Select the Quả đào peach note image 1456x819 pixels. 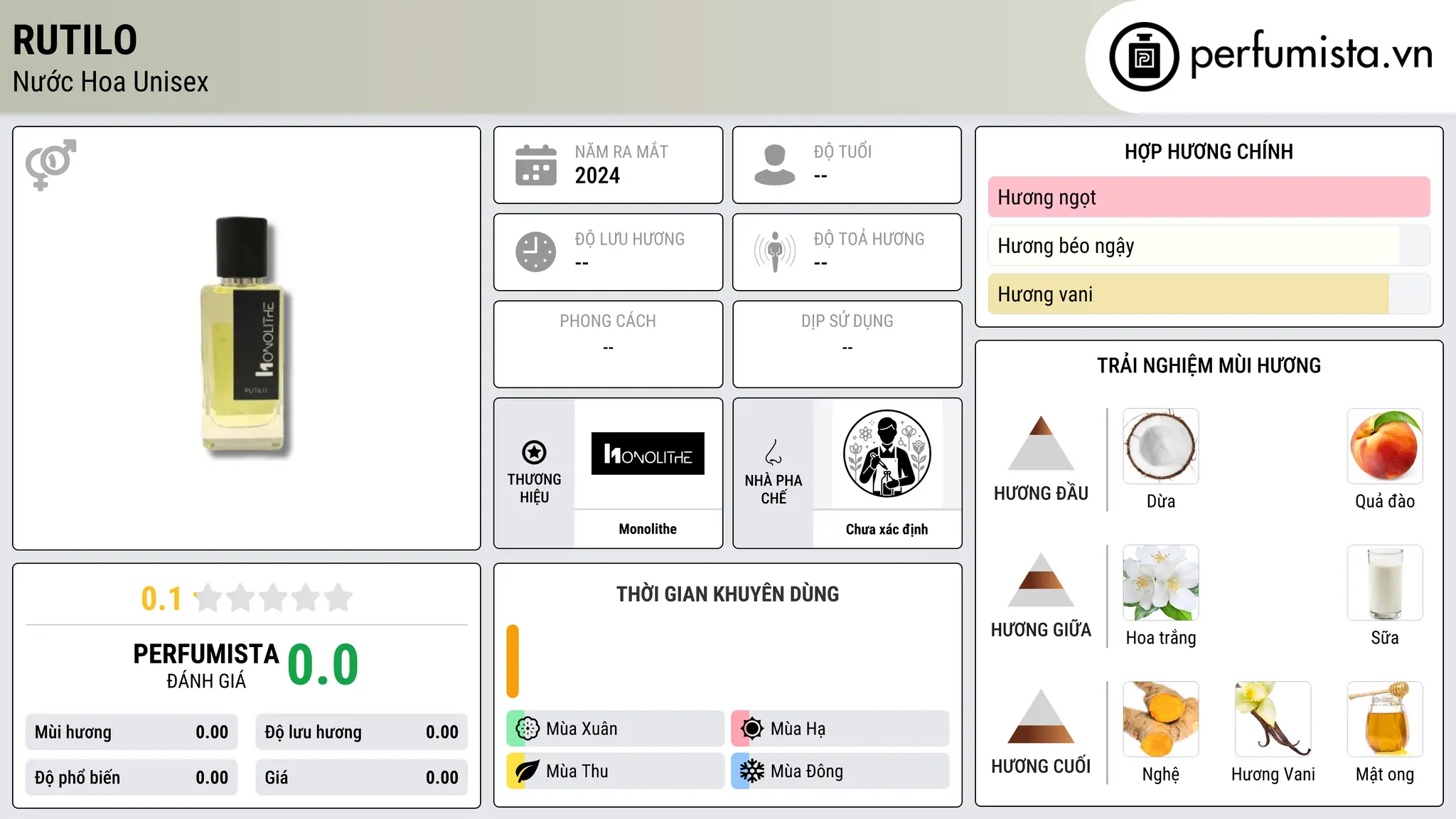(1385, 446)
